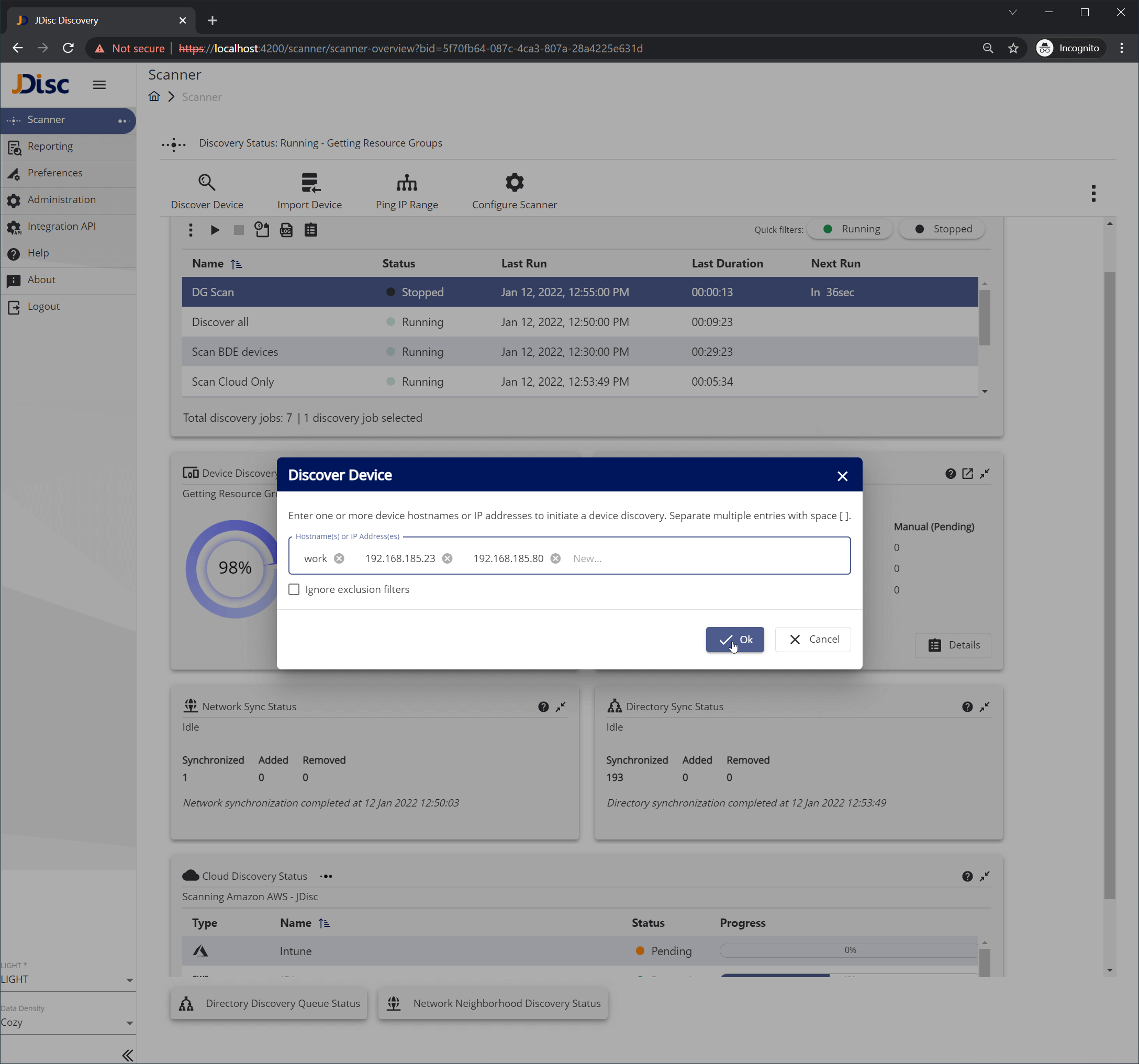
Task: Open the hamburger menu beside JDisc logo
Action: pyautogui.click(x=99, y=84)
